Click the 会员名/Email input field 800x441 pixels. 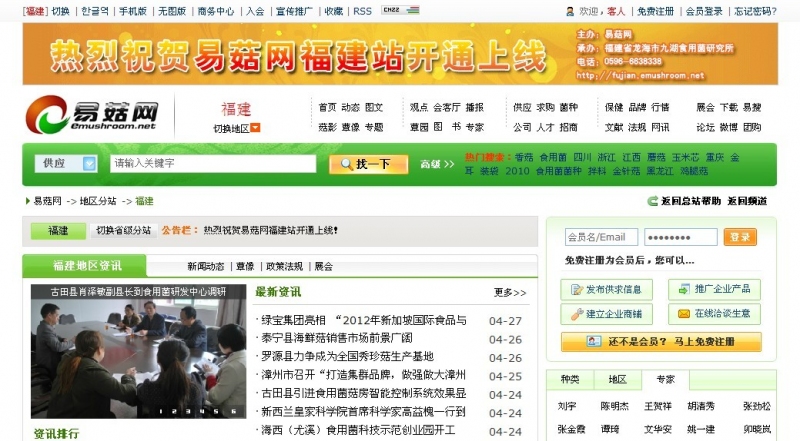tap(597, 237)
